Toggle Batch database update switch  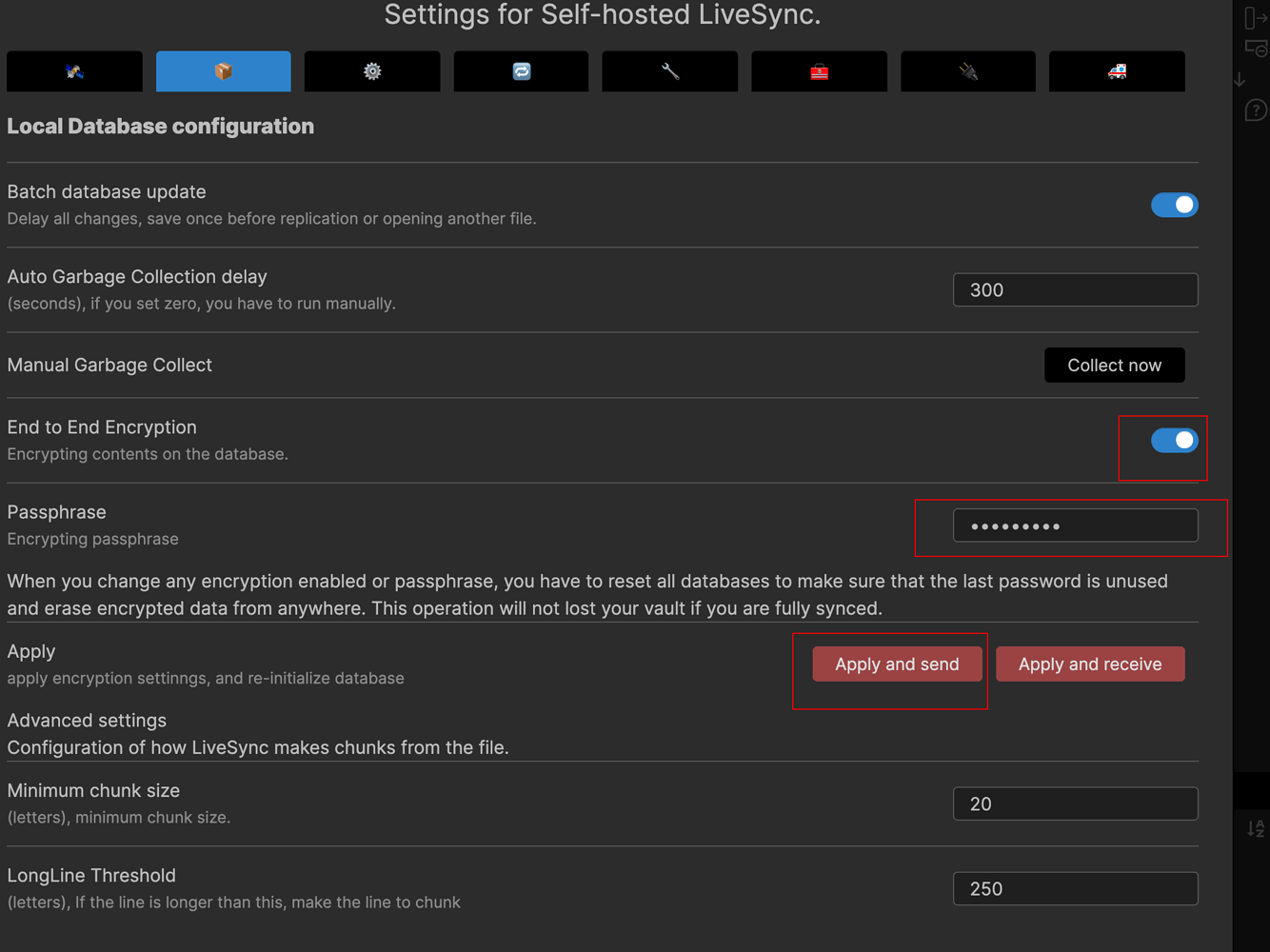click(x=1174, y=205)
